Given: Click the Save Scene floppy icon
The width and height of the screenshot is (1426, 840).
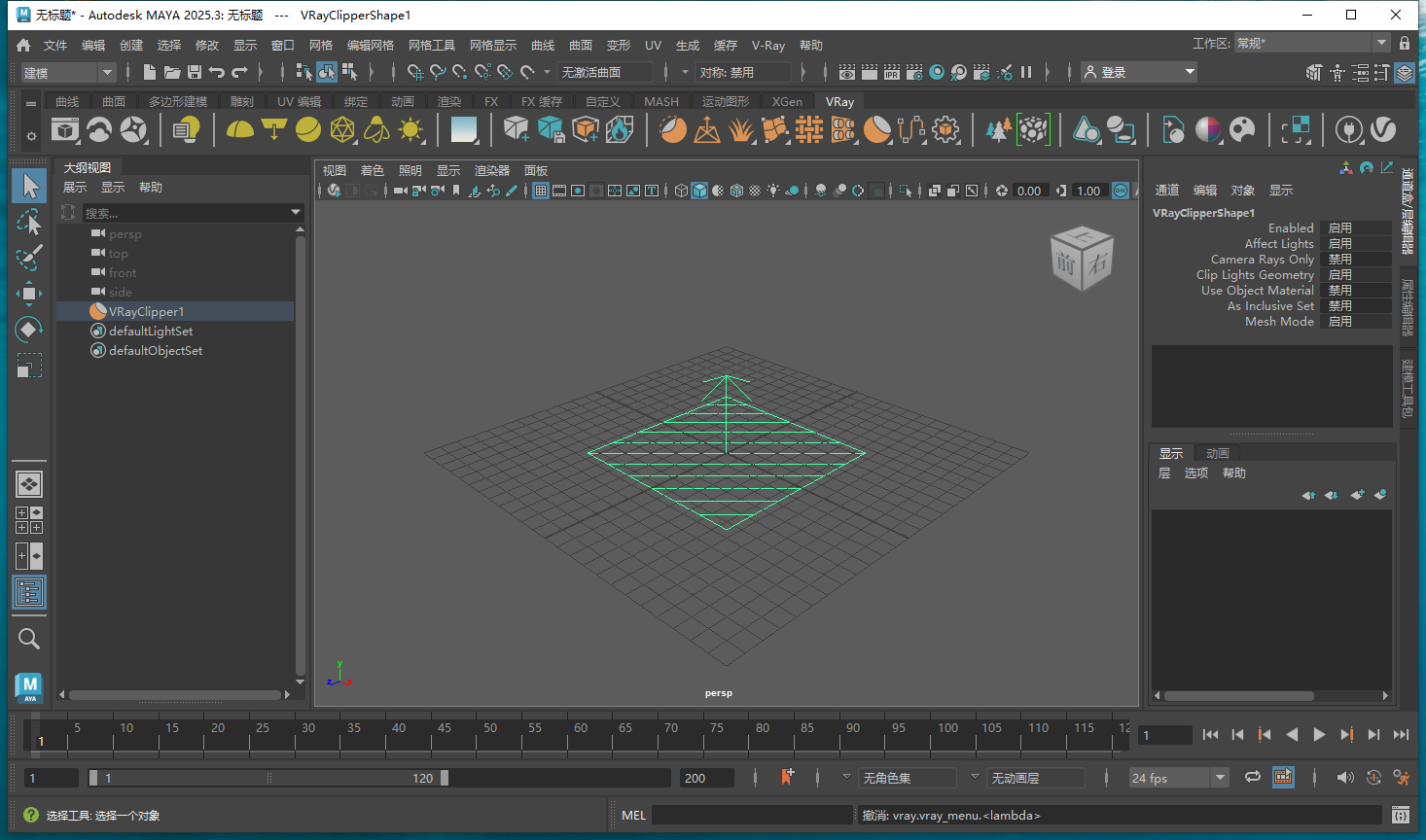Looking at the screenshot, I should pyautogui.click(x=195, y=72).
